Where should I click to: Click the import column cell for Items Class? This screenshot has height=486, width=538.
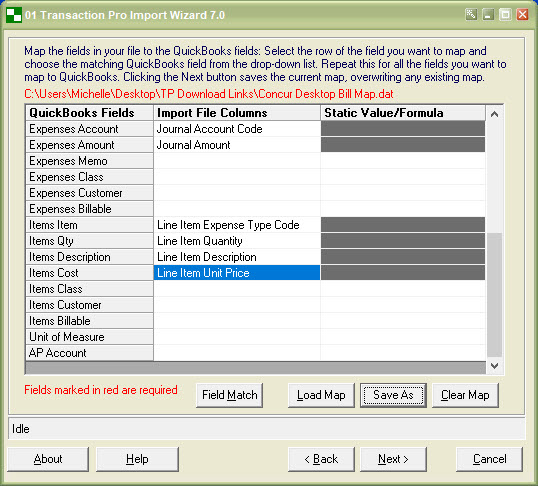[237, 289]
